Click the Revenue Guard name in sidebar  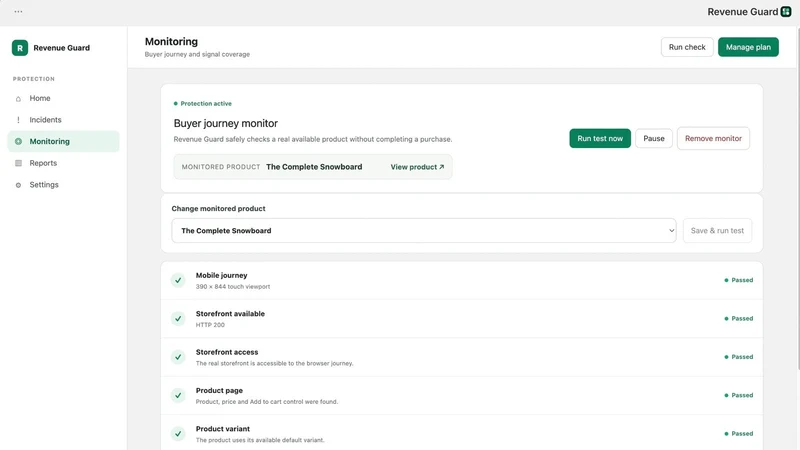click(62, 48)
